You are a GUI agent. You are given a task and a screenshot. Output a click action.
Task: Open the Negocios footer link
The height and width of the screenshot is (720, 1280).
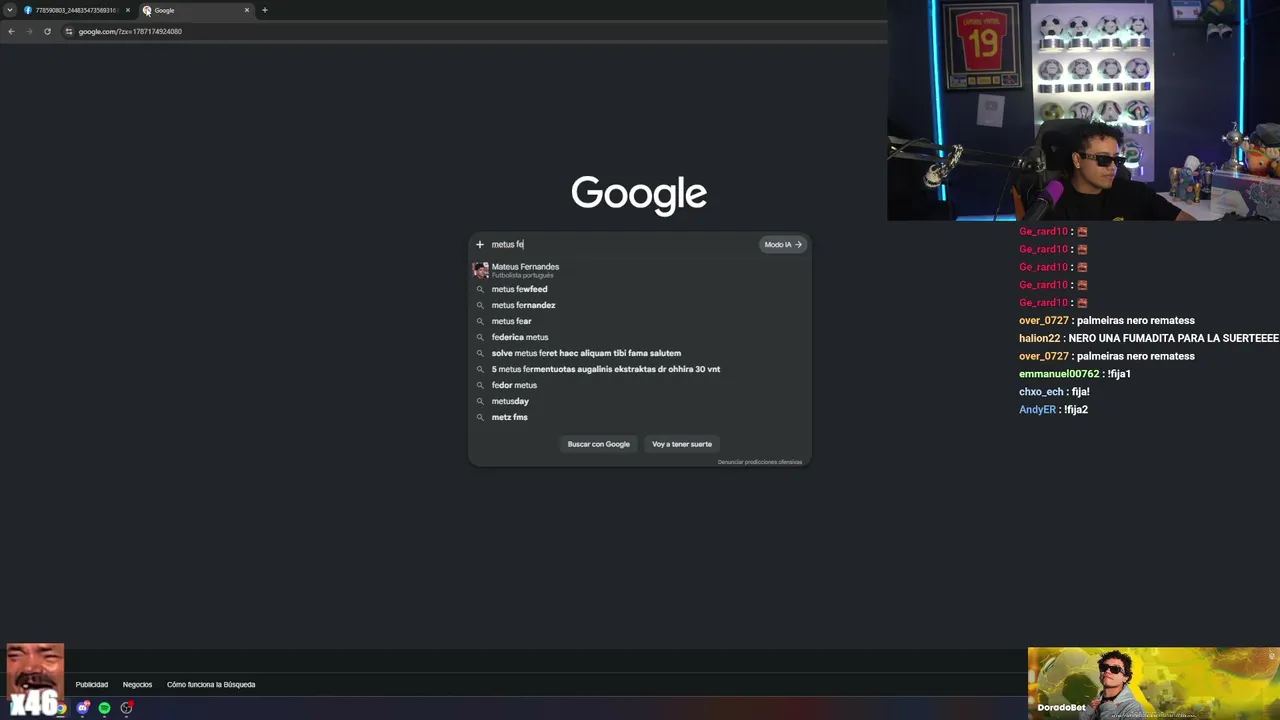[x=137, y=685]
